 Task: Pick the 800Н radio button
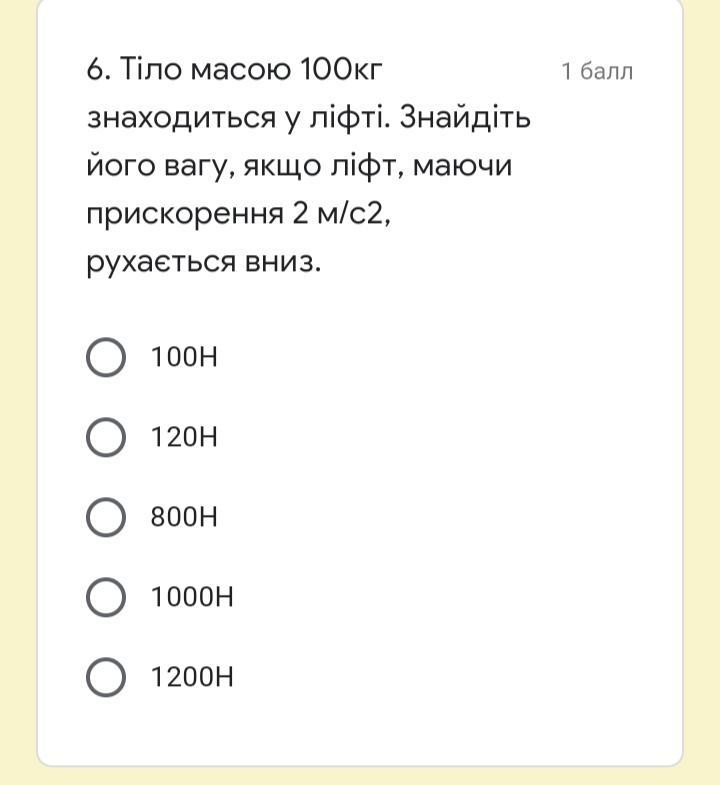(x=106, y=517)
